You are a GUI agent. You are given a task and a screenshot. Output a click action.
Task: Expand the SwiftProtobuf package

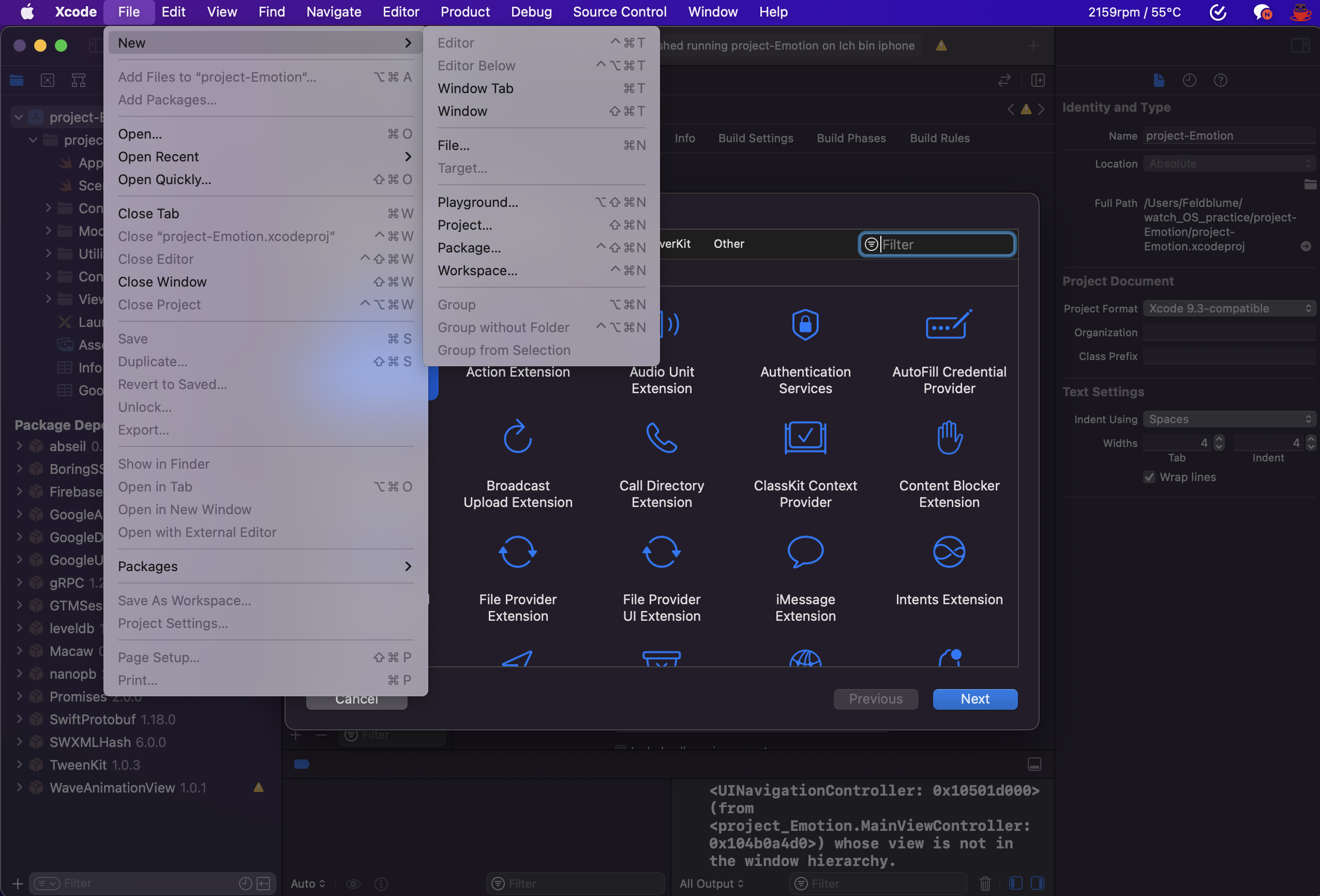tap(19, 719)
